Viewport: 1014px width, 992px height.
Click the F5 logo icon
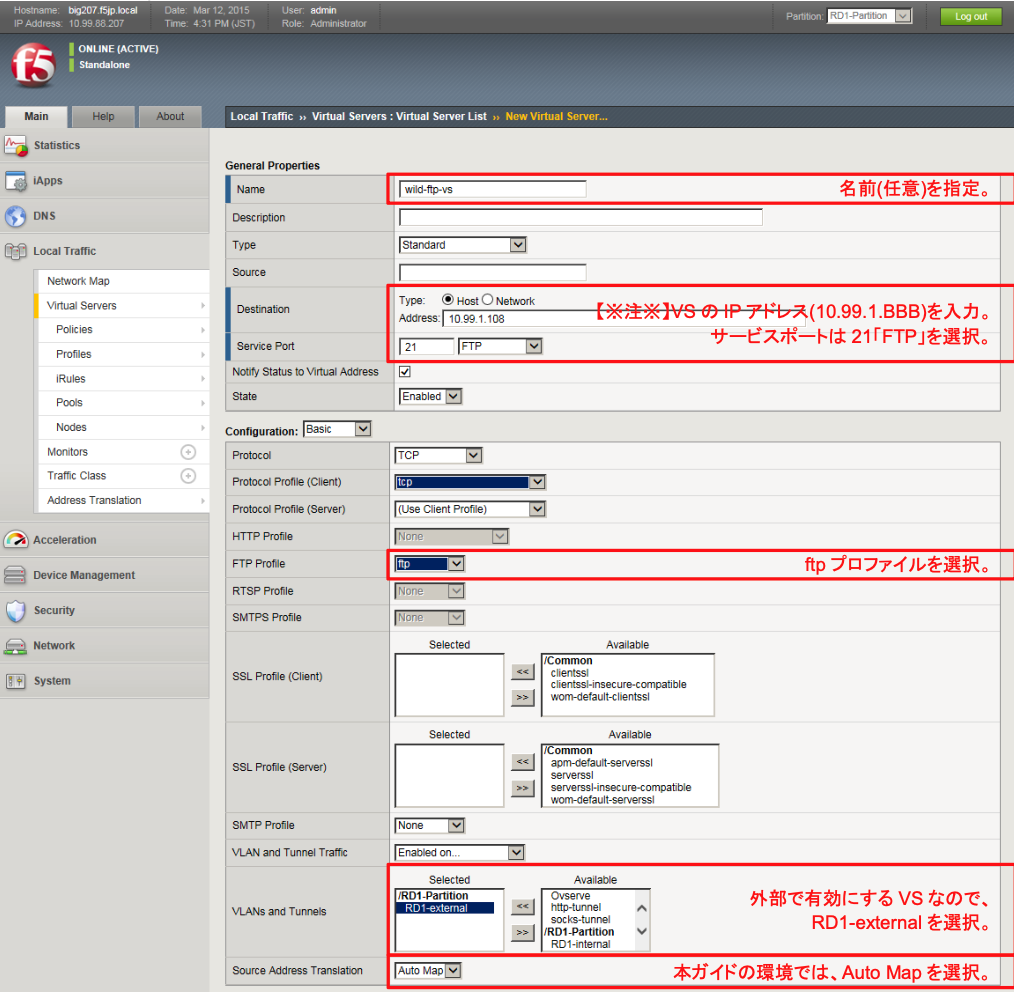34,65
